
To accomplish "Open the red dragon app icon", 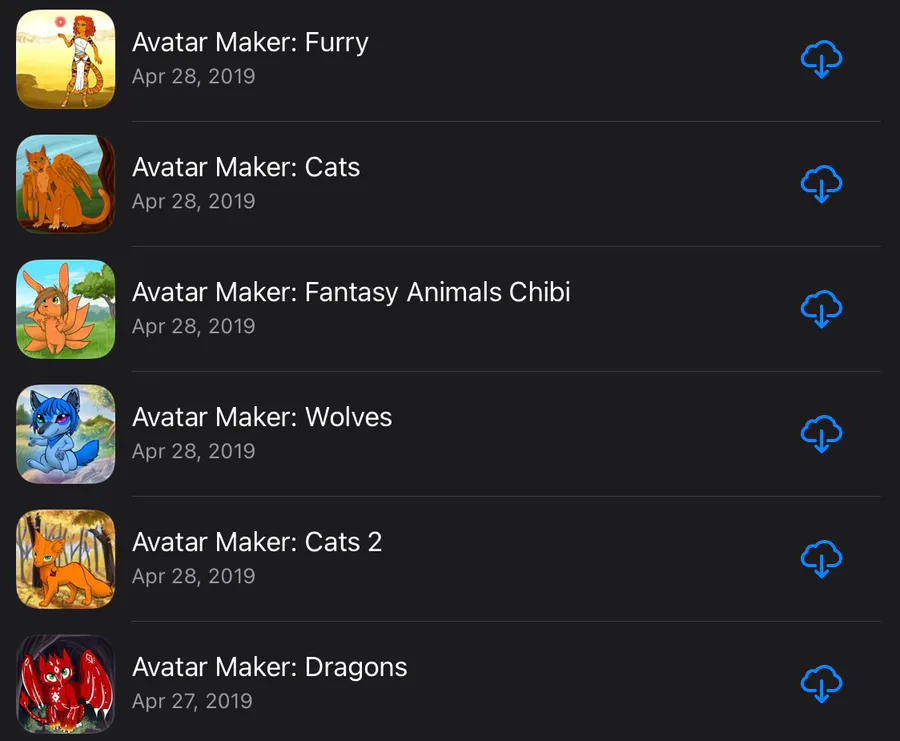I will (x=65, y=684).
